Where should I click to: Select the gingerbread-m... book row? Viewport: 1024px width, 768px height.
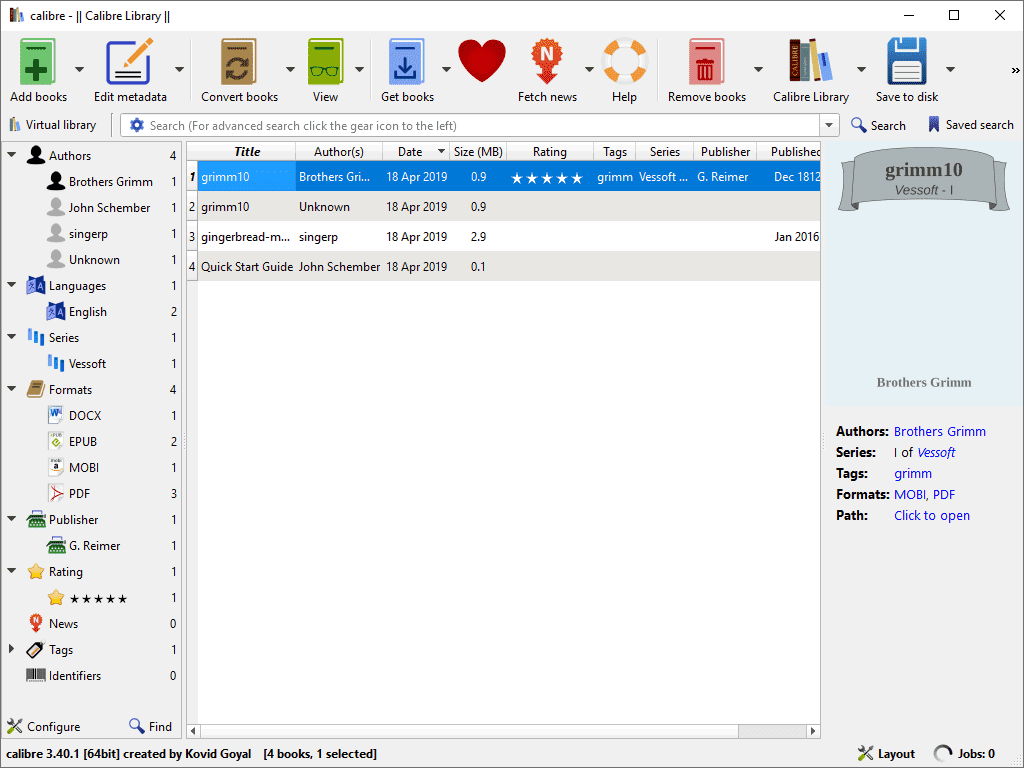click(x=503, y=236)
